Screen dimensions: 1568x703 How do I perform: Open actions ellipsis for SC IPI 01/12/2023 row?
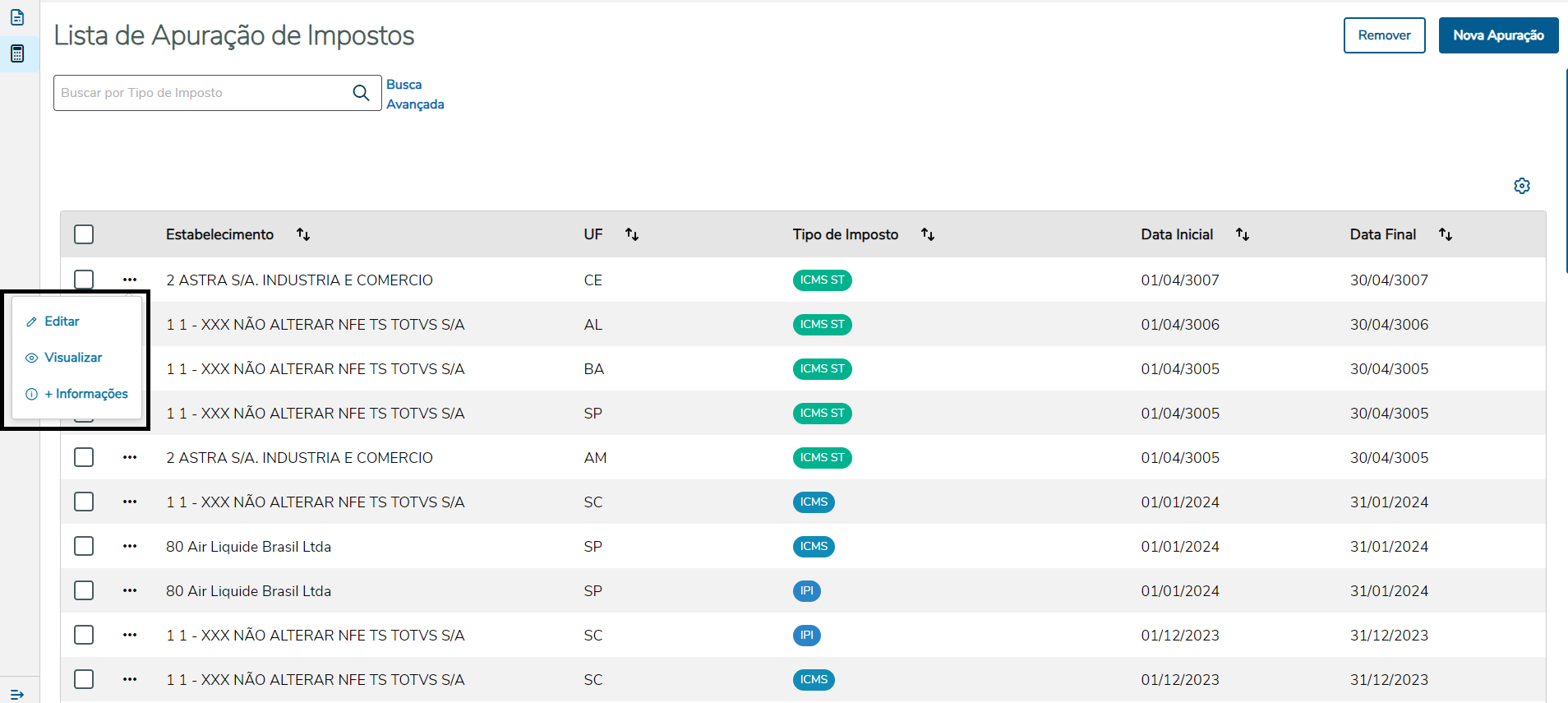coord(130,635)
